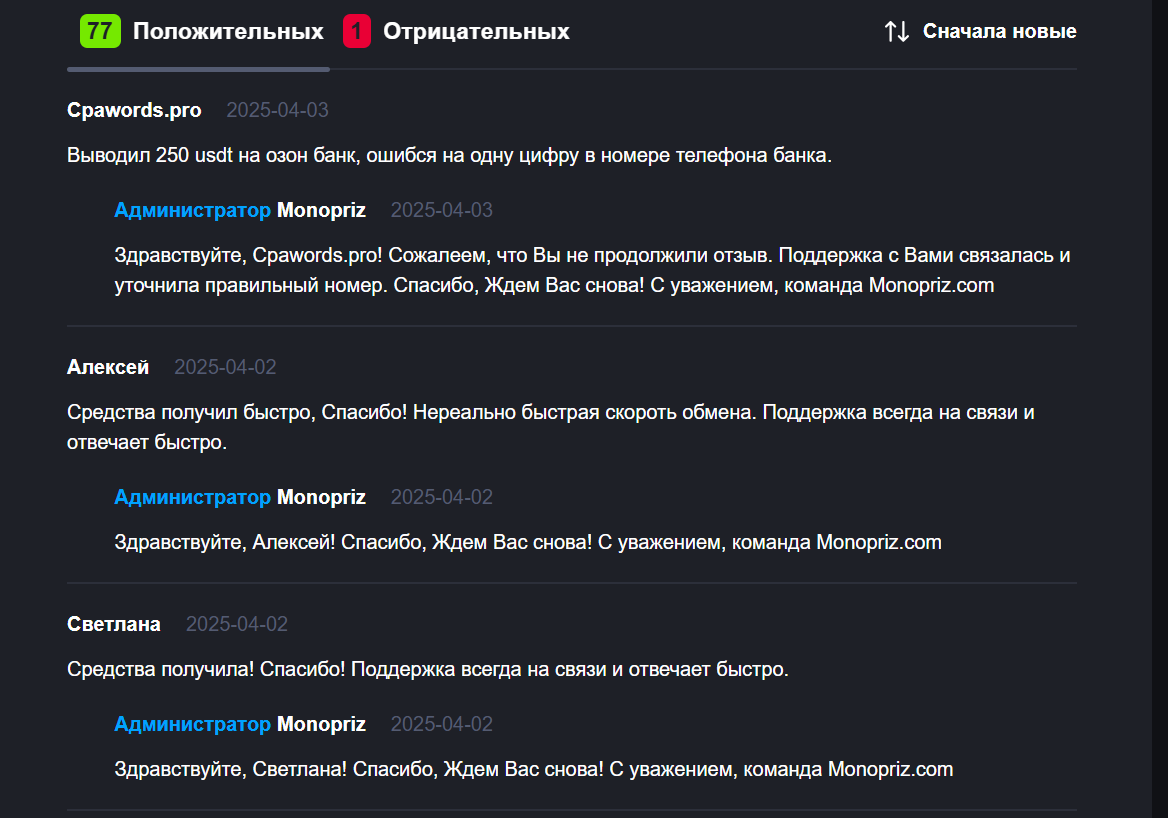1168x818 pixels.
Task: Click Алексей's review text about fast exchange
Action: pyautogui.click(x=550, y=427)
